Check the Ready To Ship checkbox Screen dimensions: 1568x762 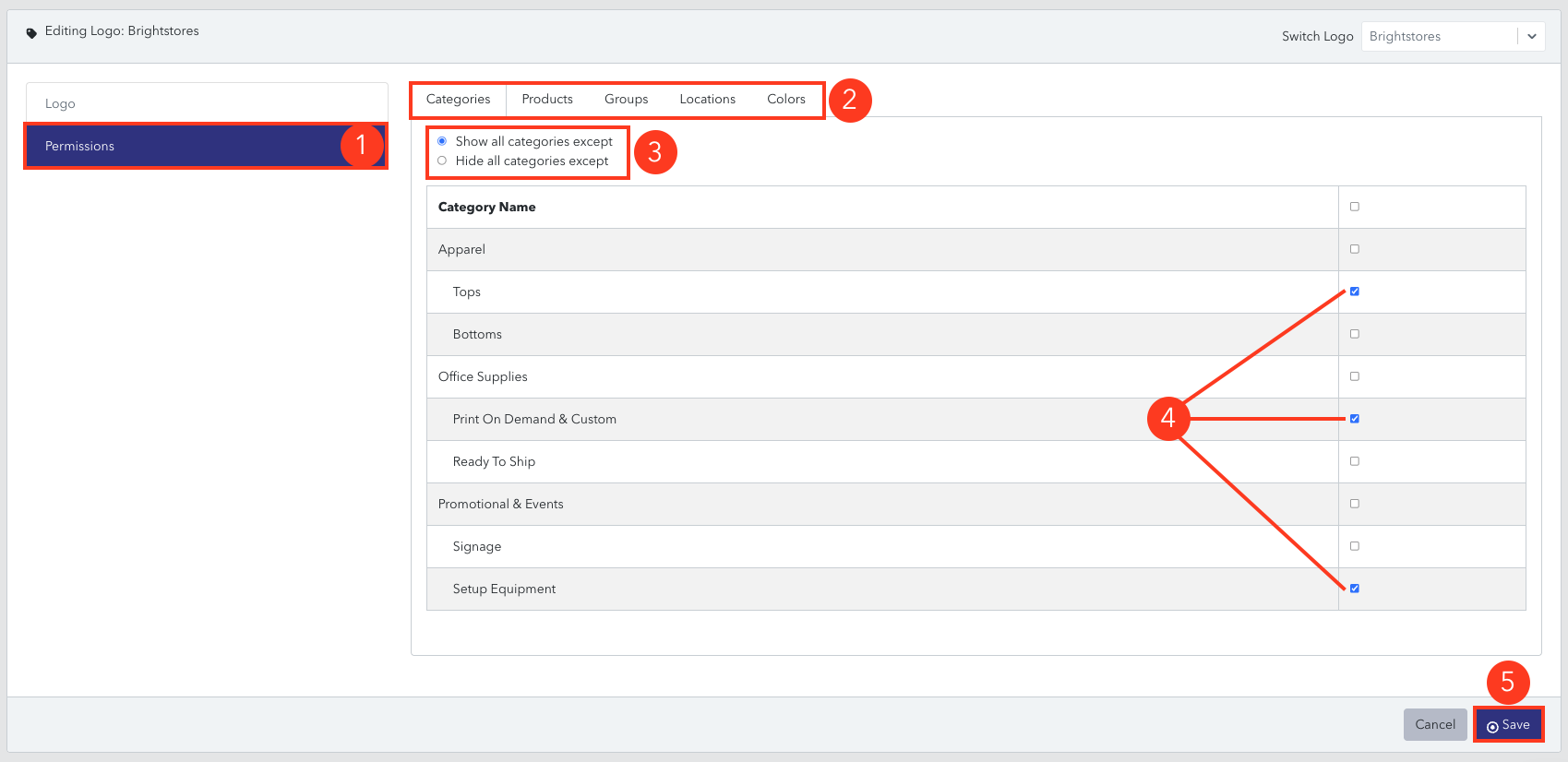click(1355, 461)
